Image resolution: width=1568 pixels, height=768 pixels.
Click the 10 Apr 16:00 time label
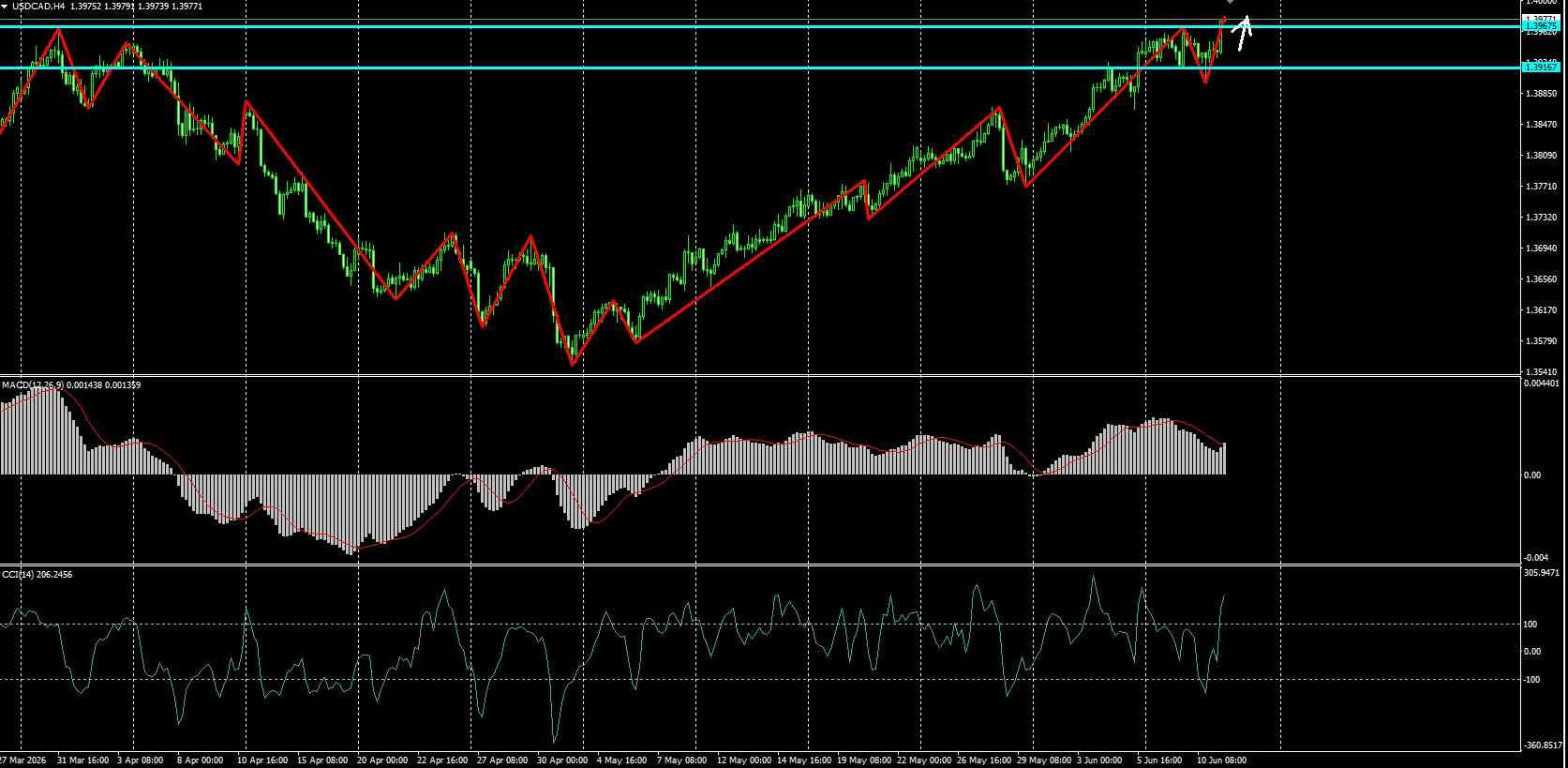pyautogui.click(x=262, y=760)
